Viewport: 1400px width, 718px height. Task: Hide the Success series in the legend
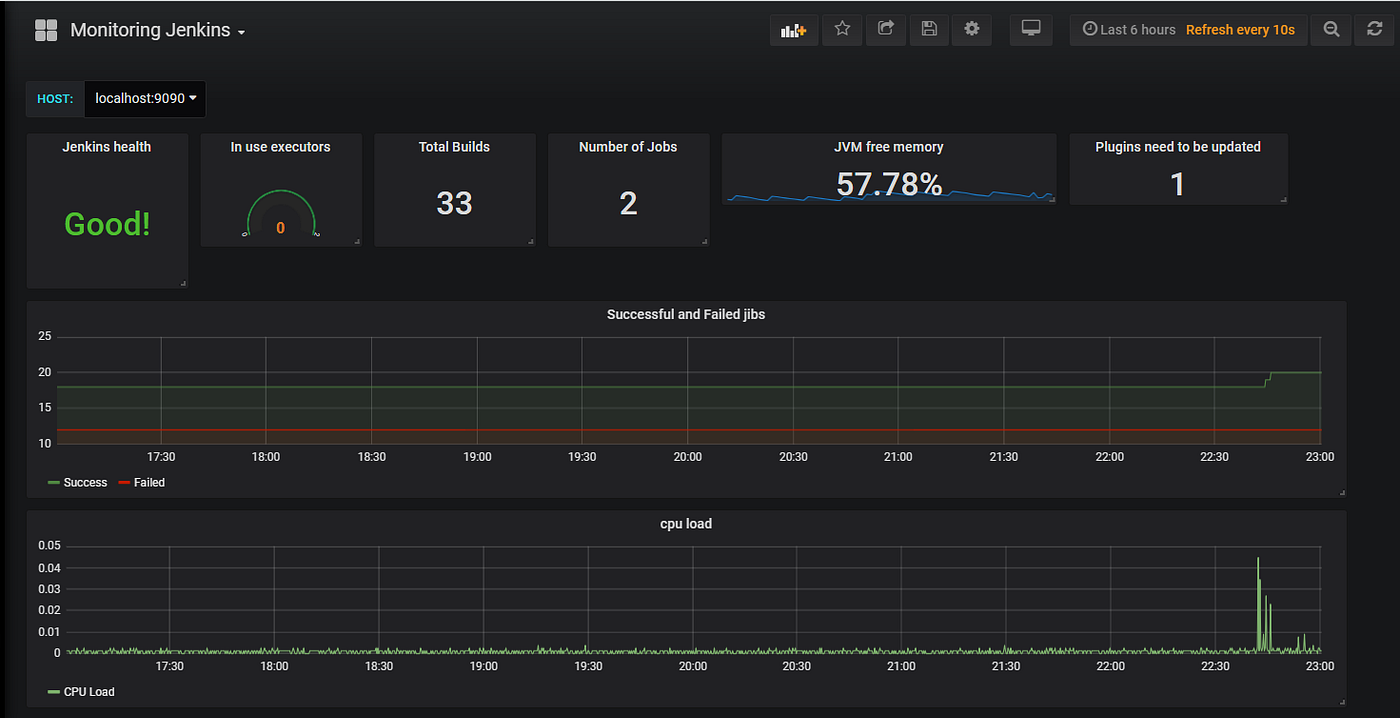(85, 482)
